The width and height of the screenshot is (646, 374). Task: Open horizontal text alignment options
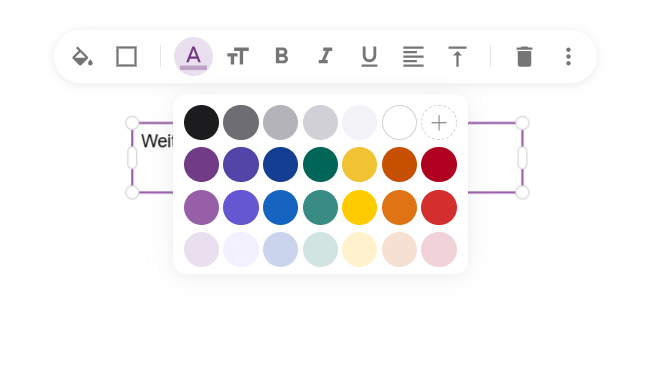413,56
